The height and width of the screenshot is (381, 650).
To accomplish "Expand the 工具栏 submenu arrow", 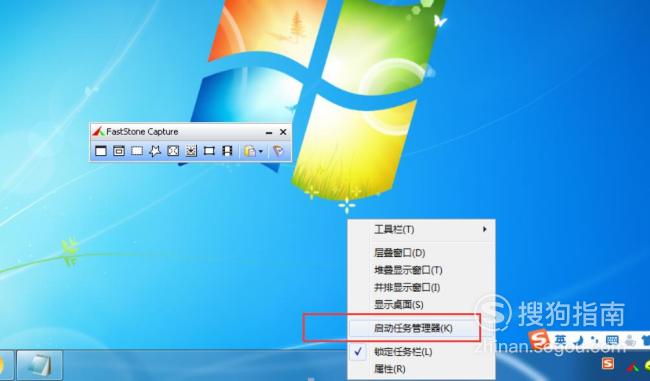I will click(x=484, y=229).
